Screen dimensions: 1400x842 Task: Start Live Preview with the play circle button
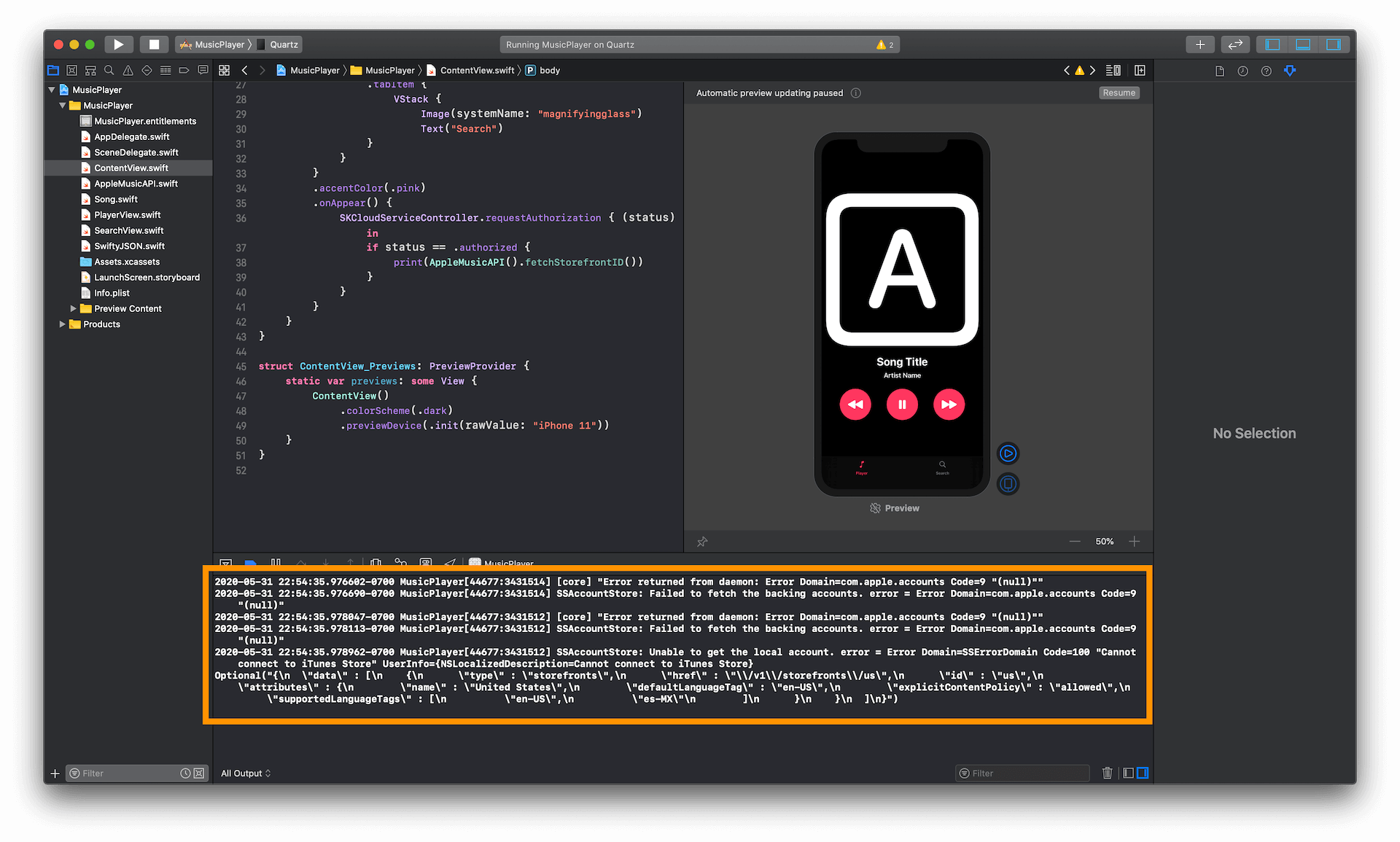click(x=1008, y=453)
